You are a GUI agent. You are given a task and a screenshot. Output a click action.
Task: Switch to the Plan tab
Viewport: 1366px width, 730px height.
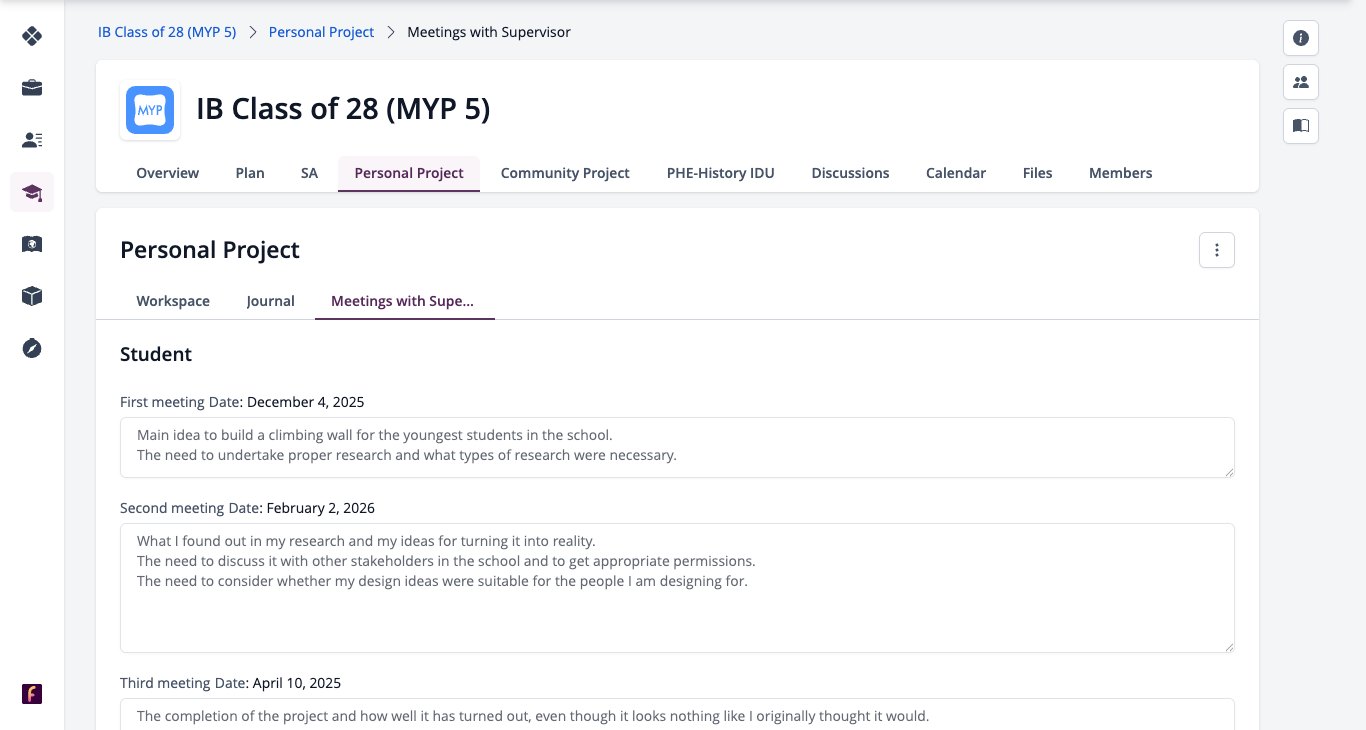tap(250, 173)
